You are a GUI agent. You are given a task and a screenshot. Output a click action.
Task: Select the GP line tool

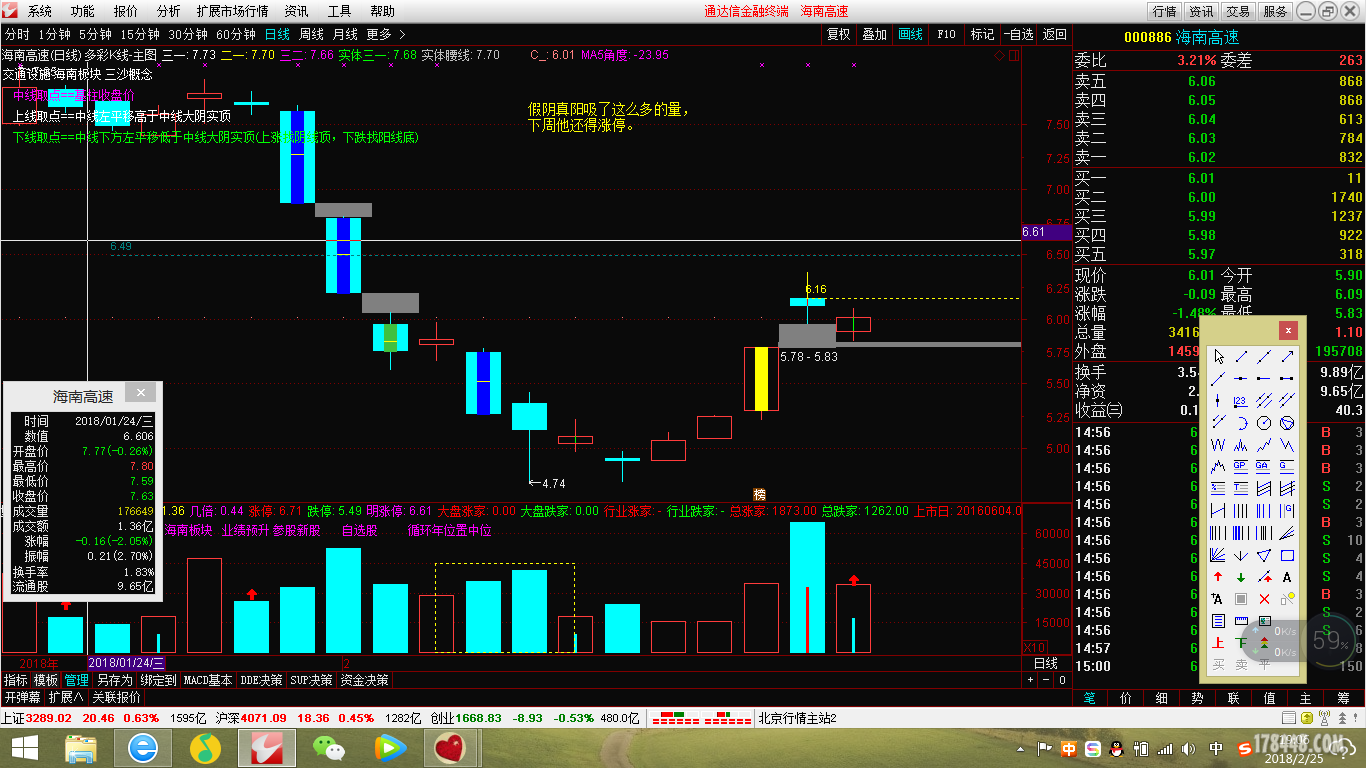[1241, 466]
